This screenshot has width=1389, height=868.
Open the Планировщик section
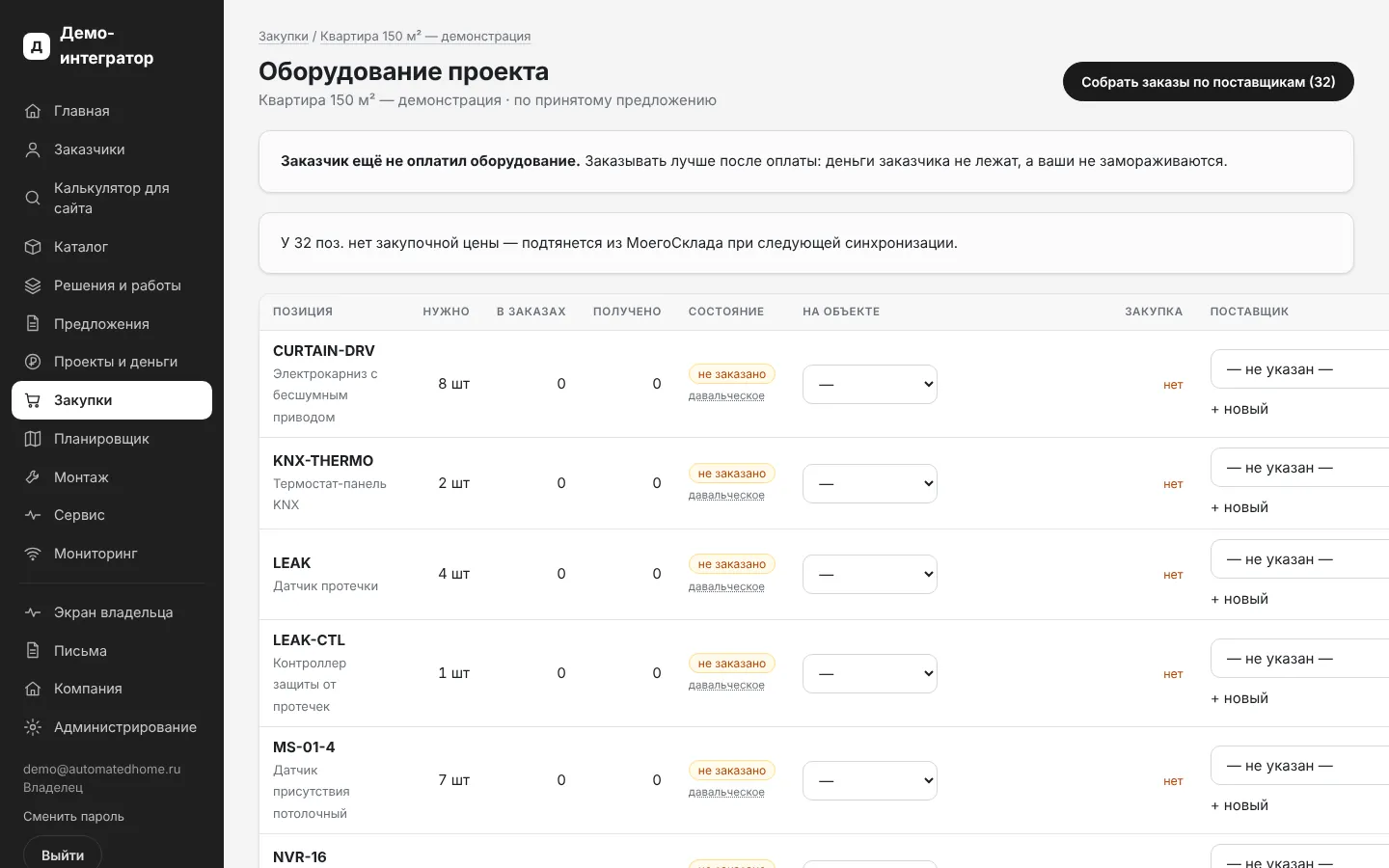click(x=112, y=439)
